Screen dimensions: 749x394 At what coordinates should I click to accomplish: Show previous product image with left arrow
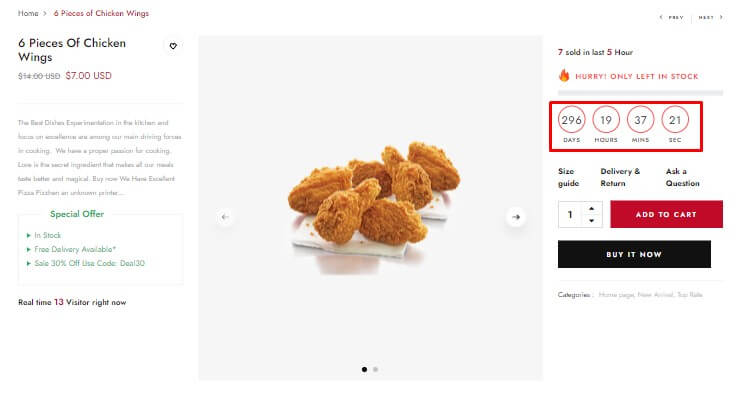(225, 217)
